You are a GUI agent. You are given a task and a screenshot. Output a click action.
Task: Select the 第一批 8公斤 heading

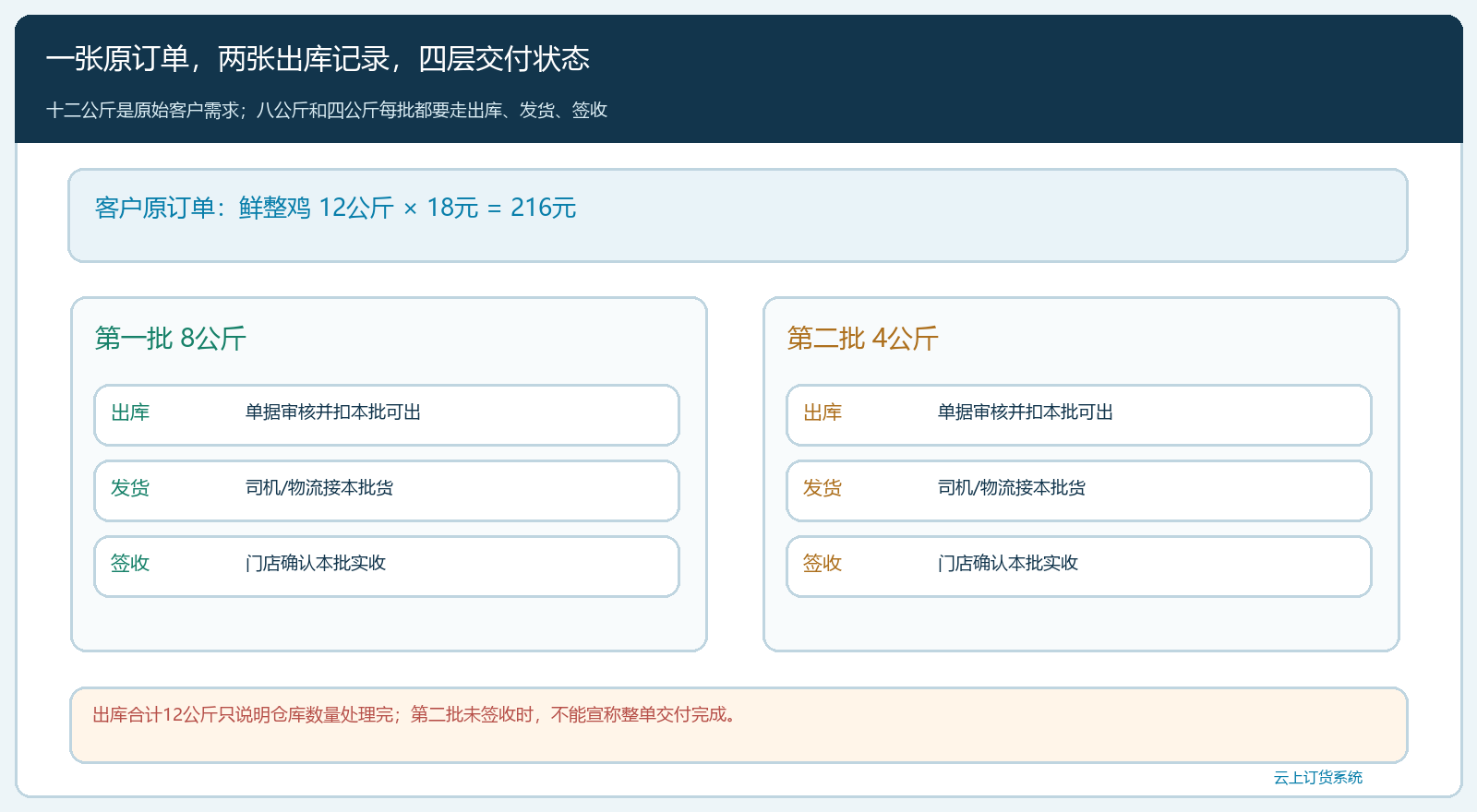[171, 339]
